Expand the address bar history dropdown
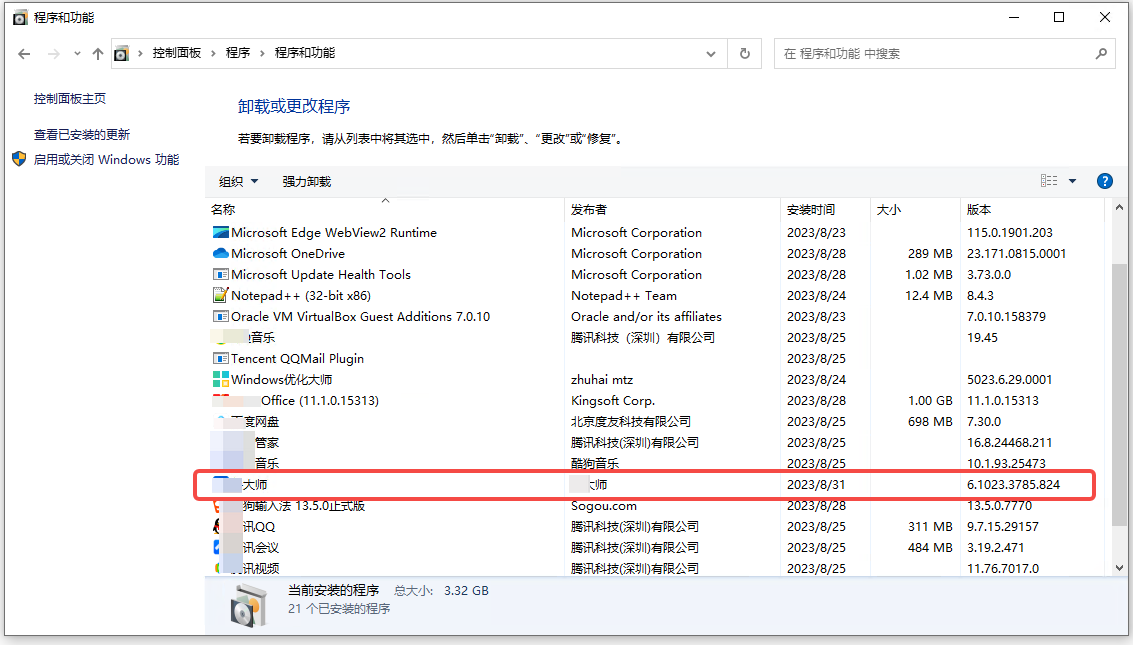The height and width of the screenshot is (645, 1133). click(x=711, y=53)
